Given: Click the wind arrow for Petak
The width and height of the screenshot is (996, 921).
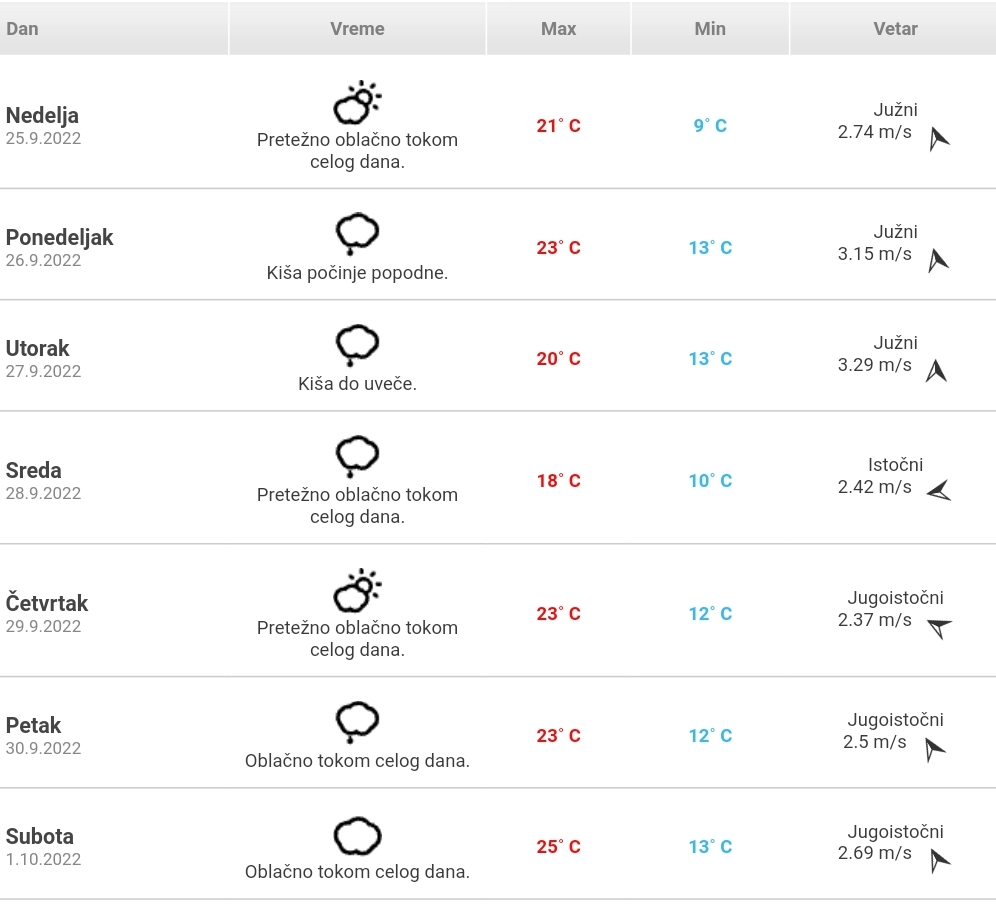Looking at the screenshot, I should (x=934, y=750).
